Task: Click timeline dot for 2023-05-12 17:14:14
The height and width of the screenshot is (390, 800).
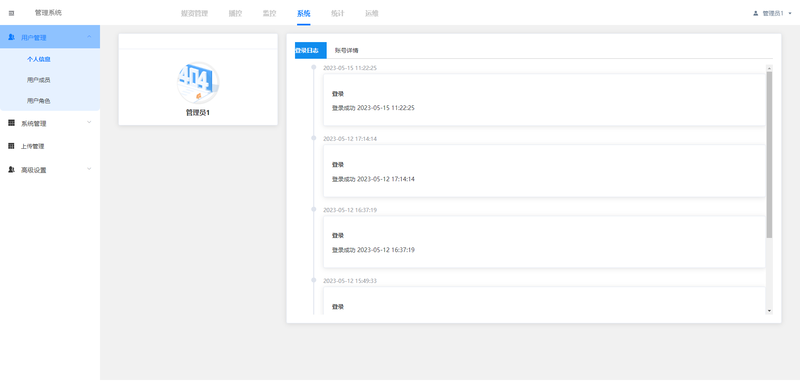Action: (314, 138)
